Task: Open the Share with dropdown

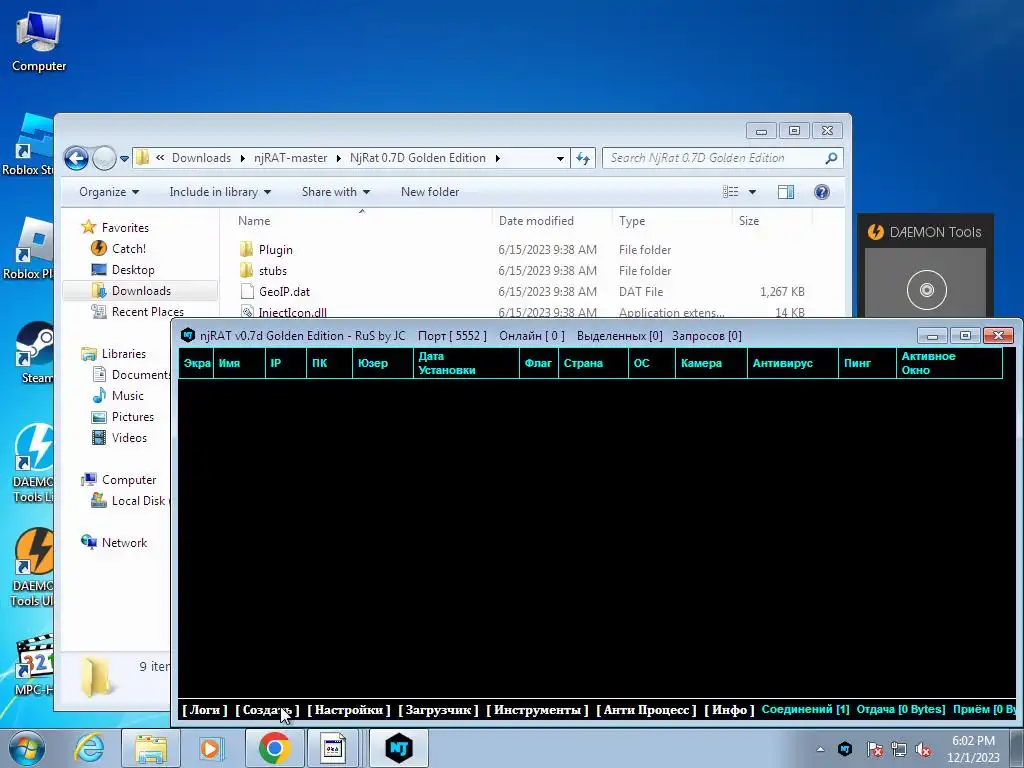Action: [336, 192]
